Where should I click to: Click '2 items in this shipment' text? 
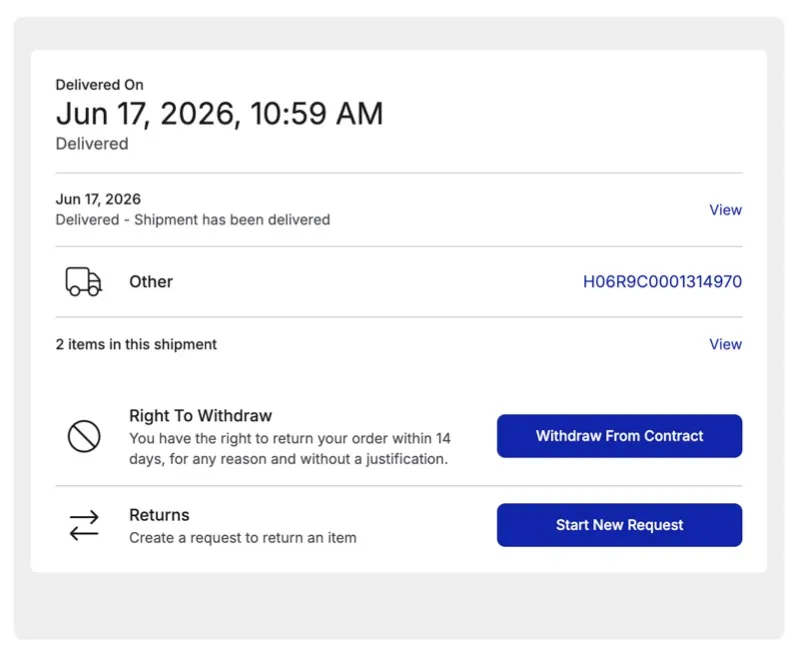coord(136,344)
